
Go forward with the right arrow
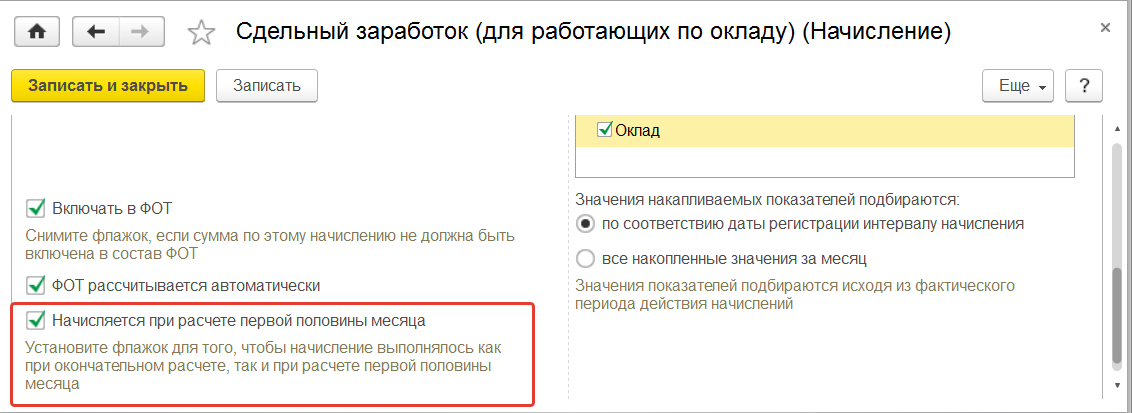pos(142,32)
